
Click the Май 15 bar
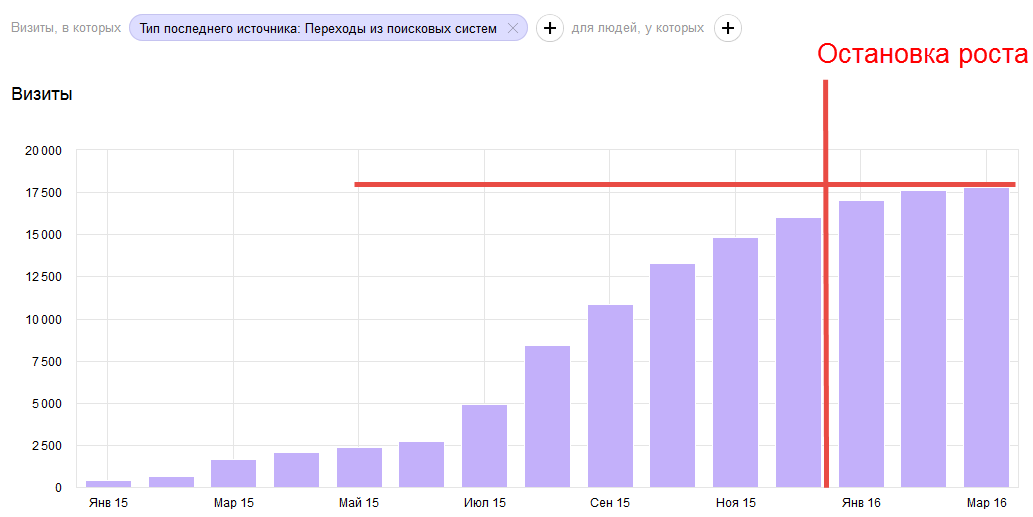pos(359,467)
